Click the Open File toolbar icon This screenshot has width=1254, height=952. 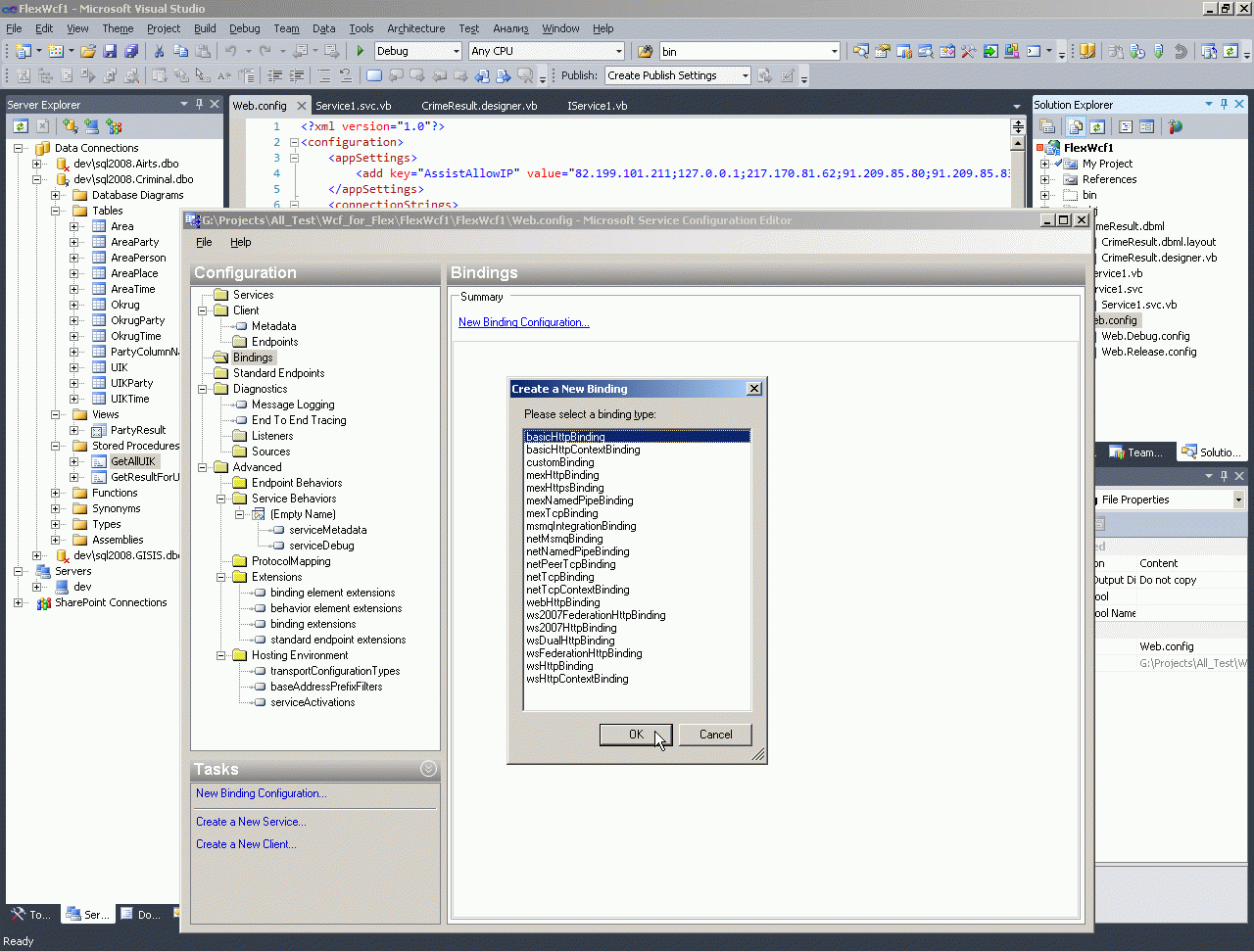(88, 51)
